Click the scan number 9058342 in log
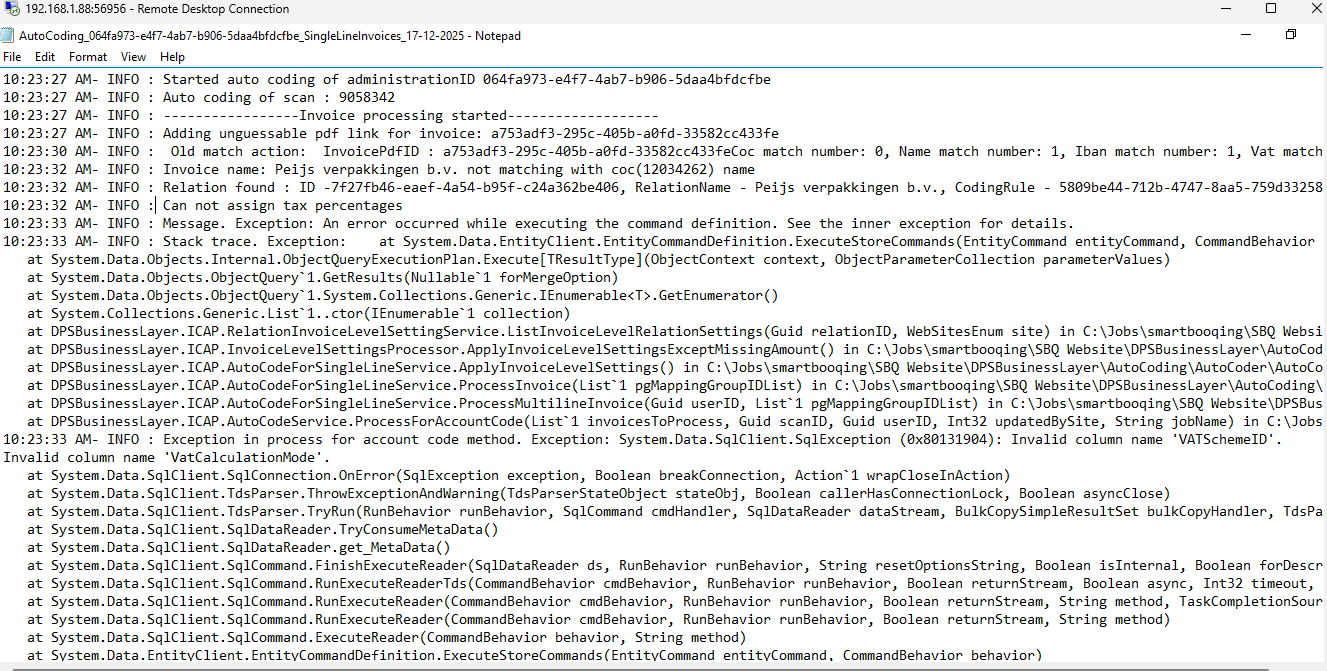Viewport: 1327px width, 671px height. (x=367, y=98)
